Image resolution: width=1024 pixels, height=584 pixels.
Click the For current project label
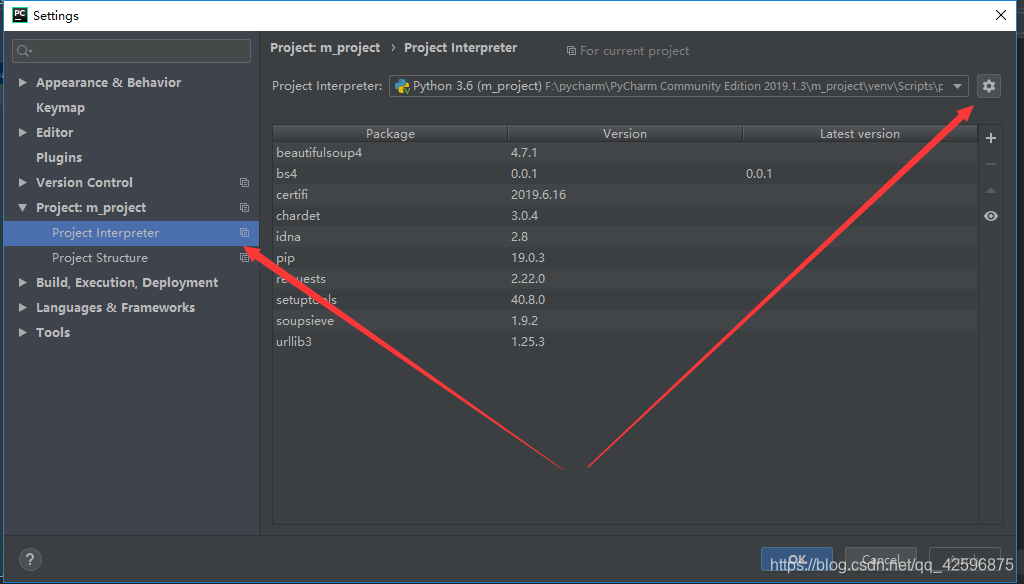tap(634, 51)
